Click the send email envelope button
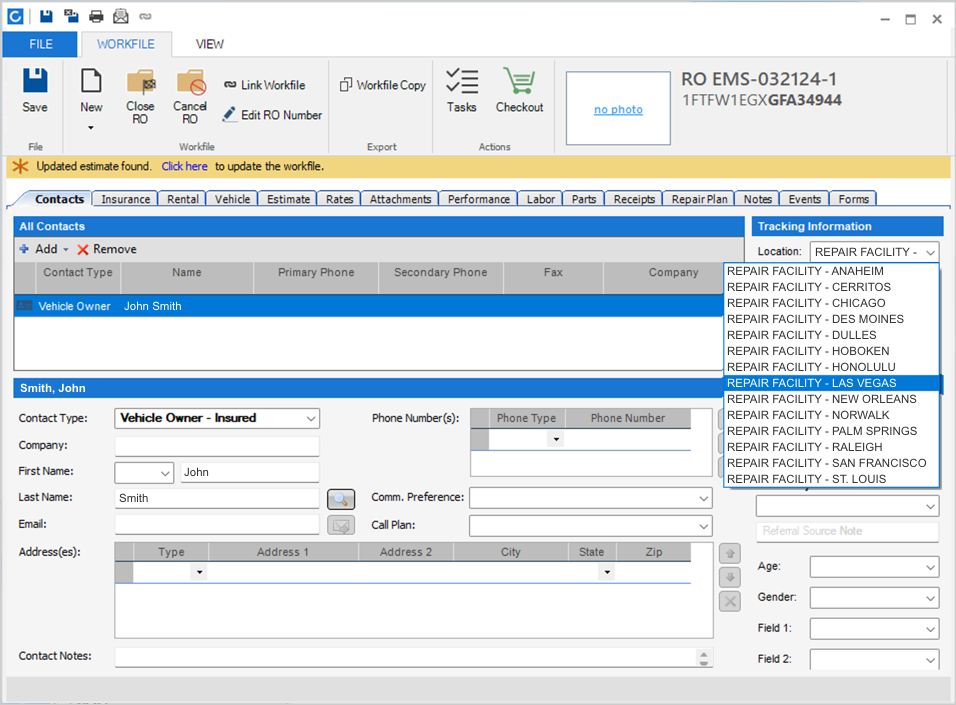 point(341,525)
